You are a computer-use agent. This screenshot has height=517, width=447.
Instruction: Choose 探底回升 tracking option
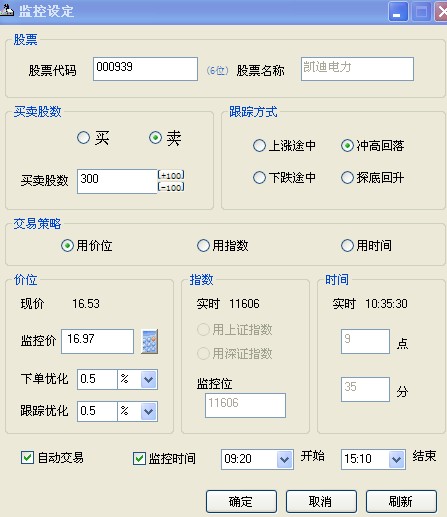pos(347,178)
